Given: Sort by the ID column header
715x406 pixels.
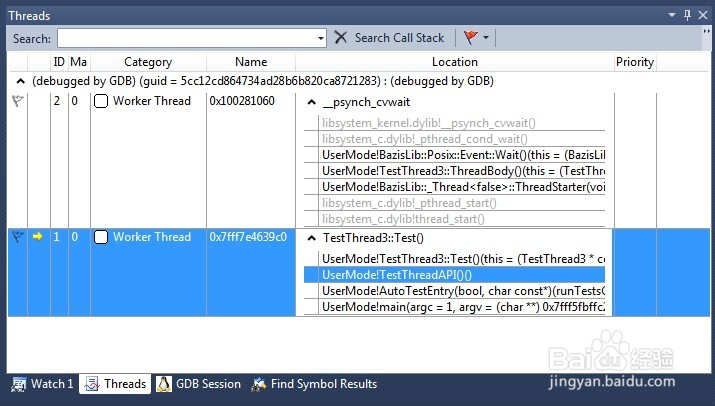Looking at the screenshot, I should [59, 62].
